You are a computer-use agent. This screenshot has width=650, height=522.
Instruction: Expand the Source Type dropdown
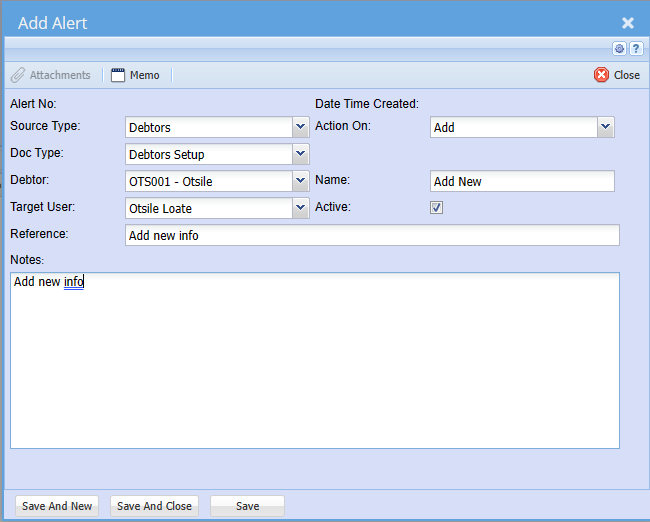point(300,127)
